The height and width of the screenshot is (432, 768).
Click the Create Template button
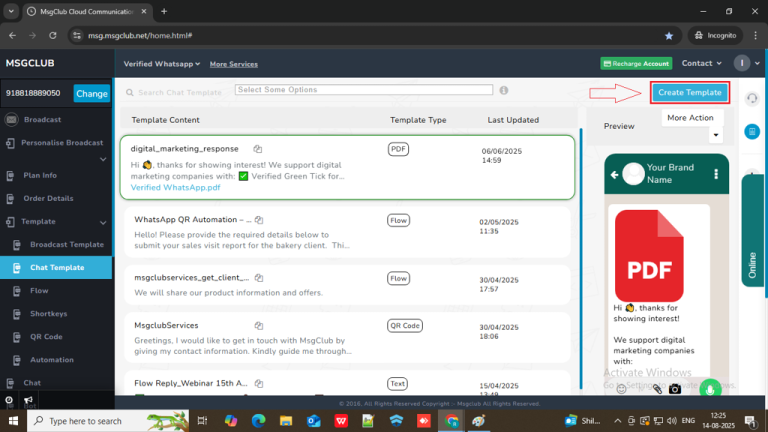(690, 92)
